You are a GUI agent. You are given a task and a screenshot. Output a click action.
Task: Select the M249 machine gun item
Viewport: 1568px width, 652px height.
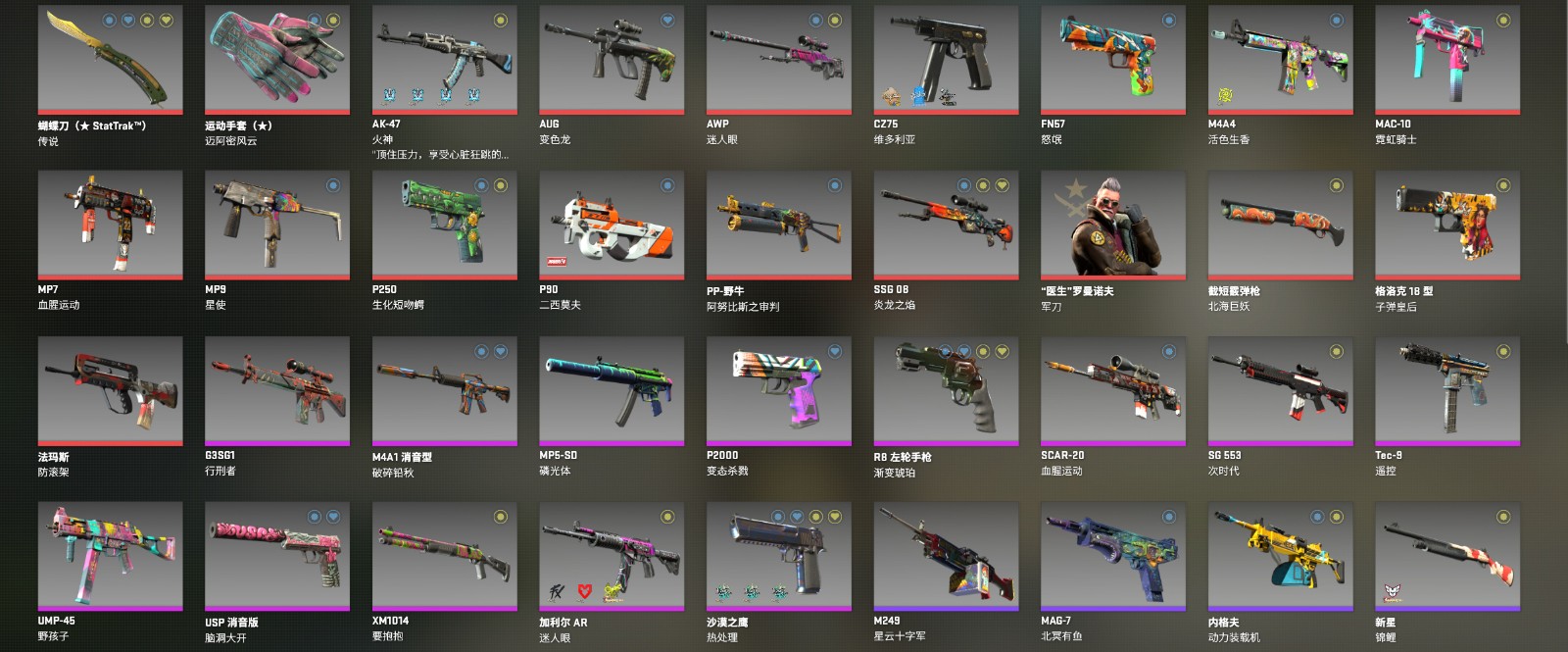tap(946, 556)
